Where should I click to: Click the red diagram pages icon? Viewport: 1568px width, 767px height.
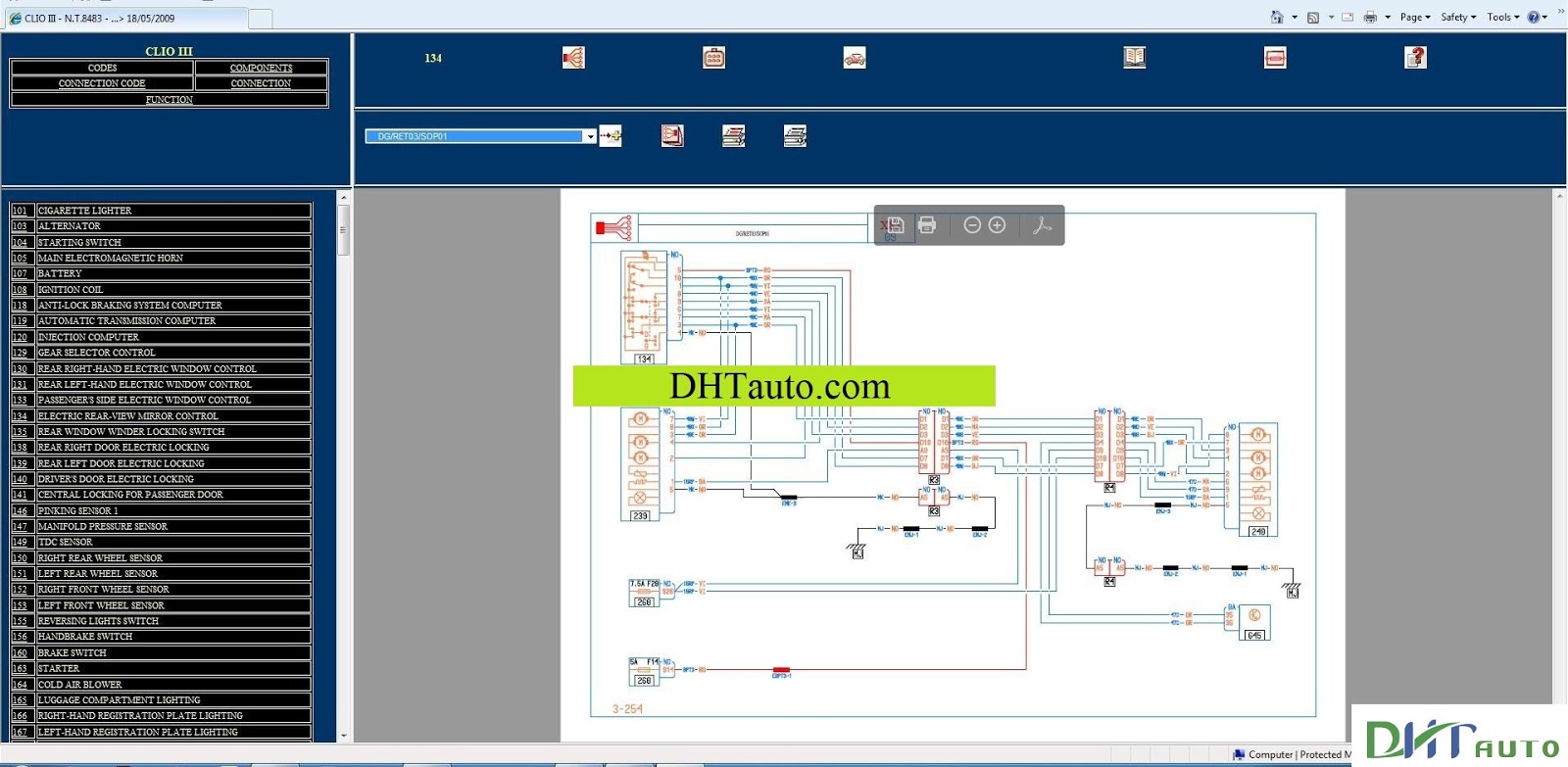click(x=672, y=135)
